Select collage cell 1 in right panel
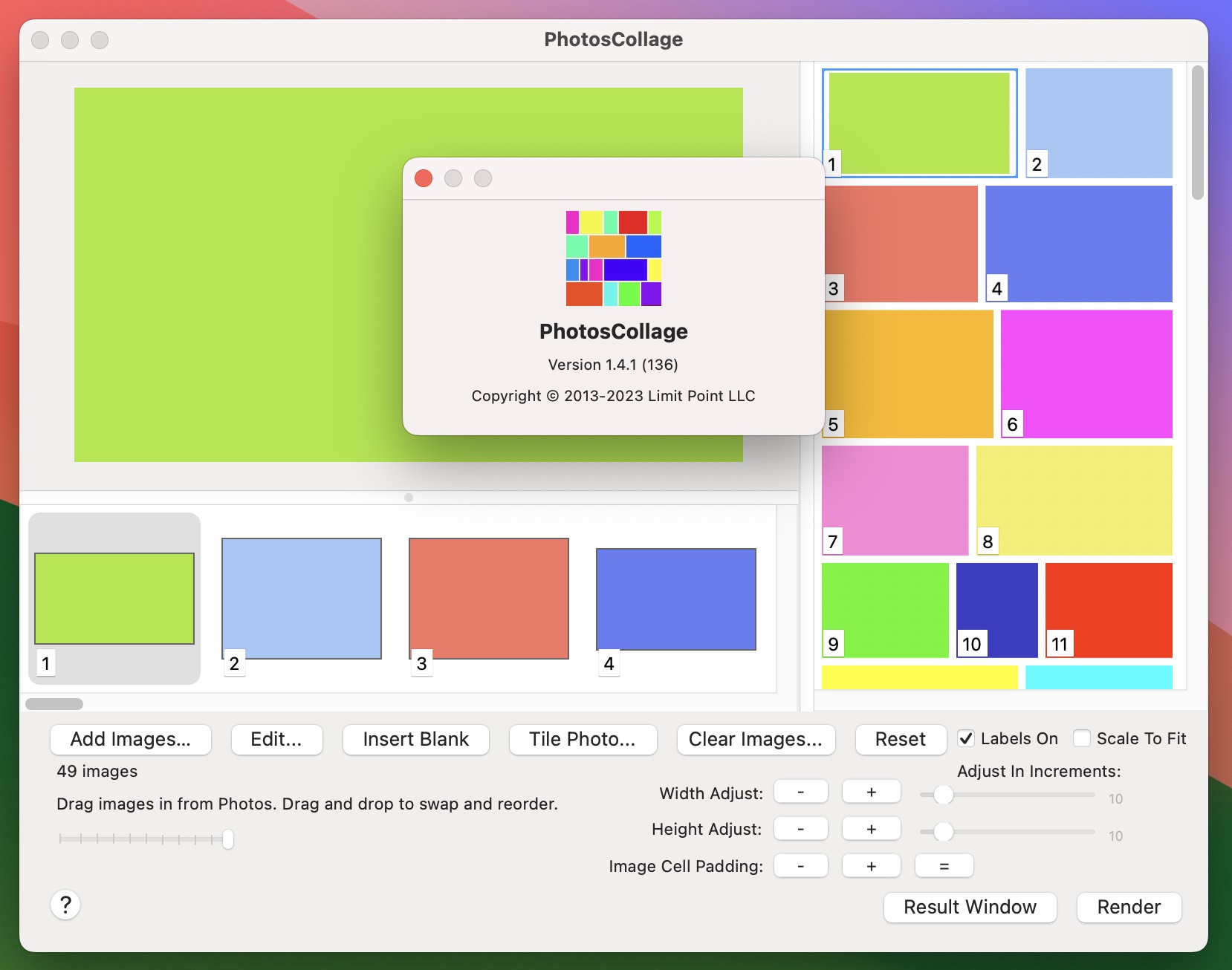The height and width of the screenshot is (970, 1232). (x=919, y=123)
